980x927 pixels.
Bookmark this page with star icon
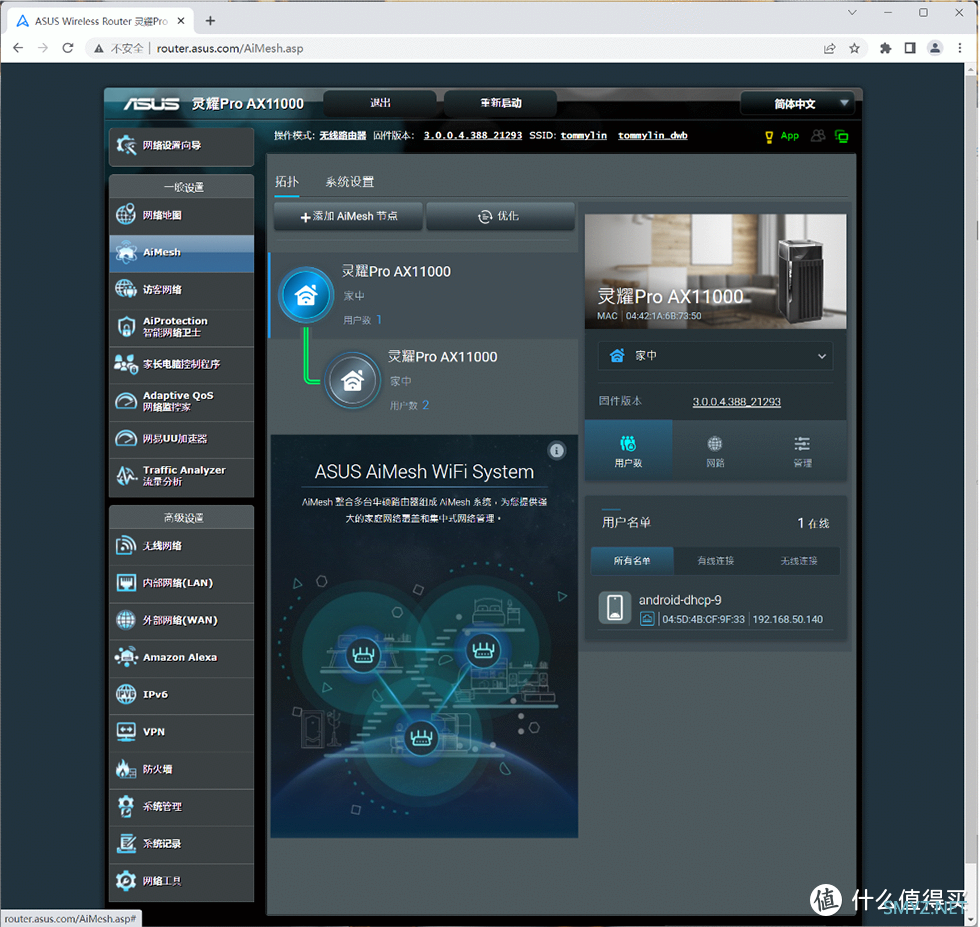click(854, 48)
